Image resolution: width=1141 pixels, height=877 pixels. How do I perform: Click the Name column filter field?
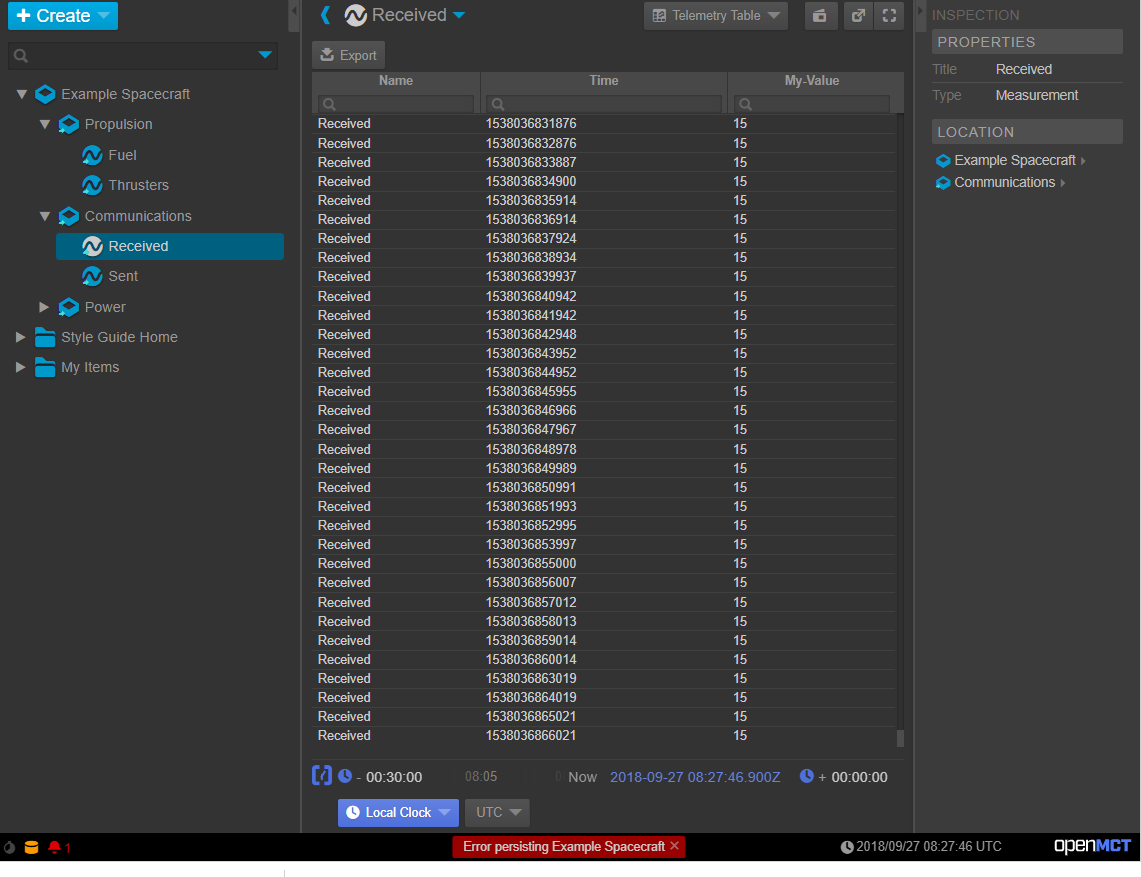(x=396, y=103)
